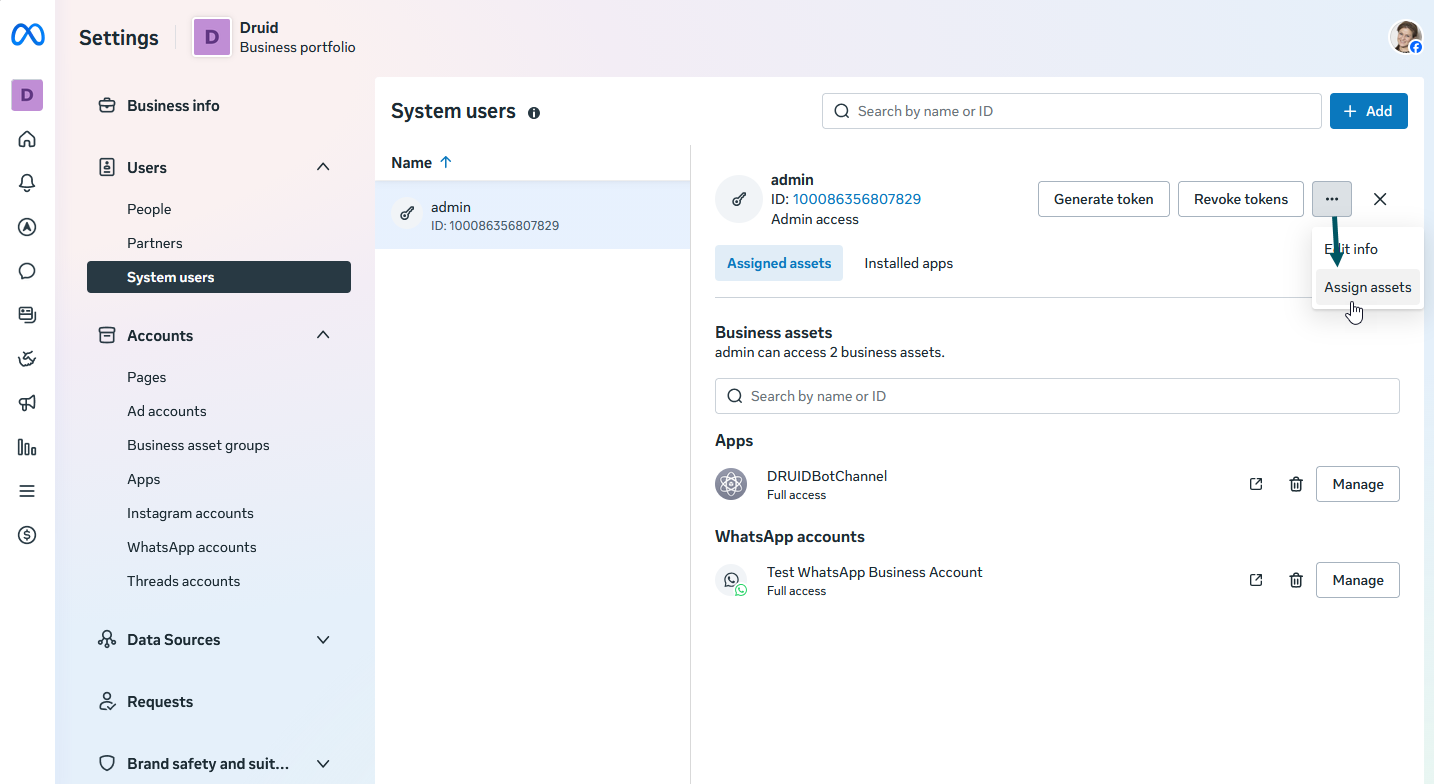
Task: Switch to the Installed apps tab
Action: (908, 263)
